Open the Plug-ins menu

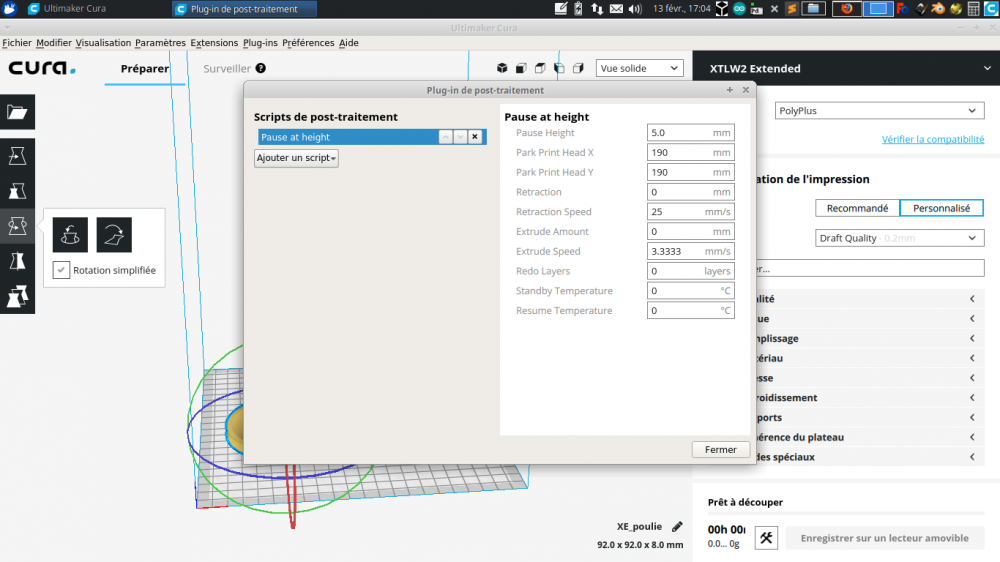260,43
